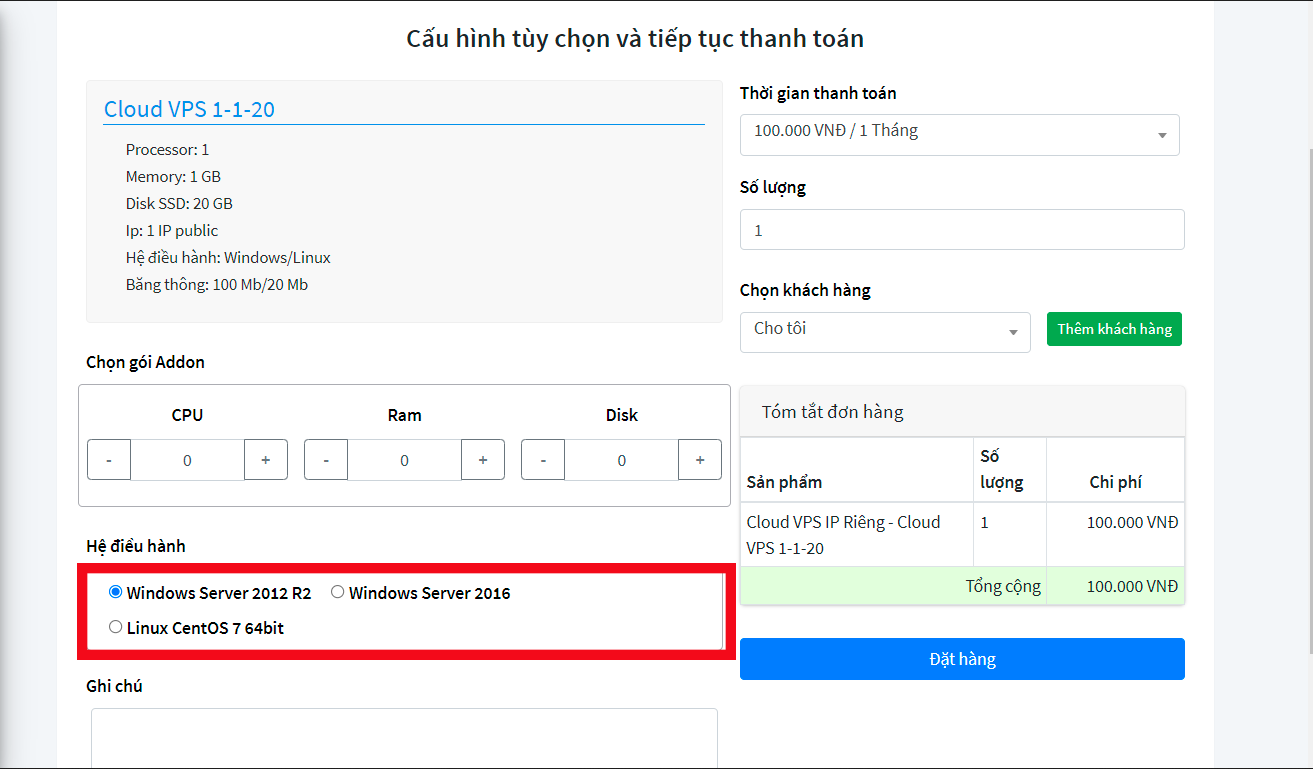Click the CPU addon value field
Image resolution: width=1313 pixels, height=769 pixels.
[187, 460]
